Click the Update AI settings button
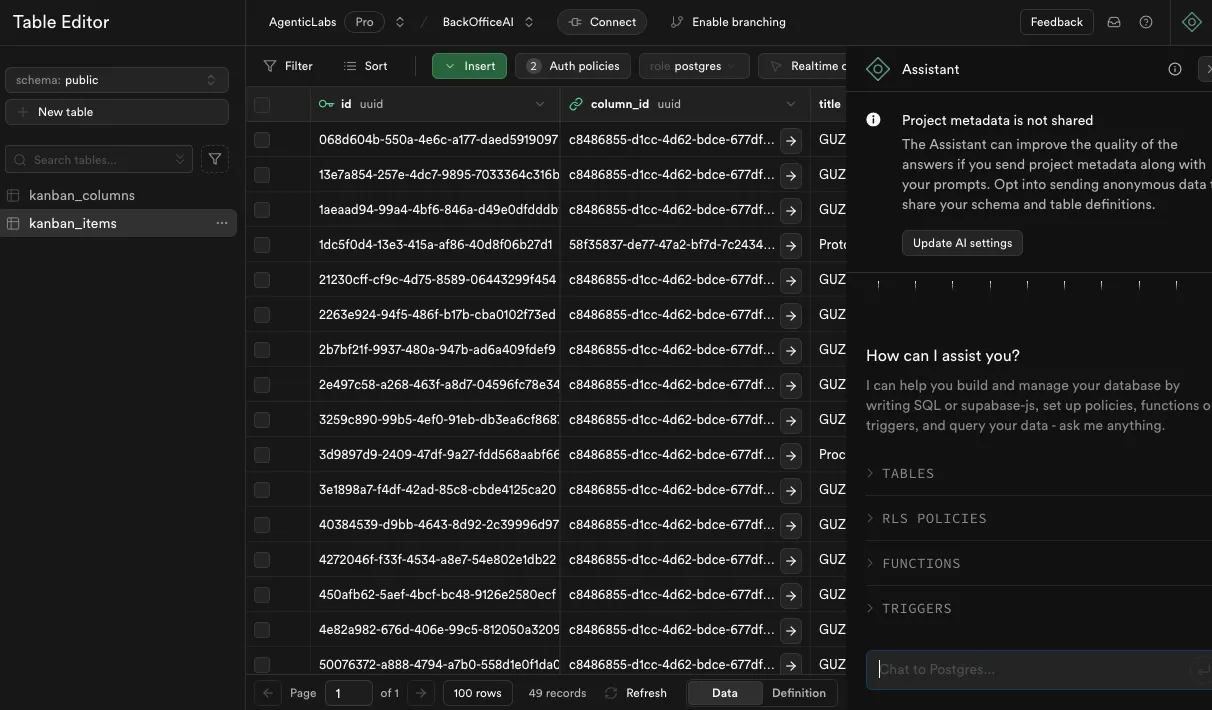Screen dimensions: 1212x710 point(961,242)
